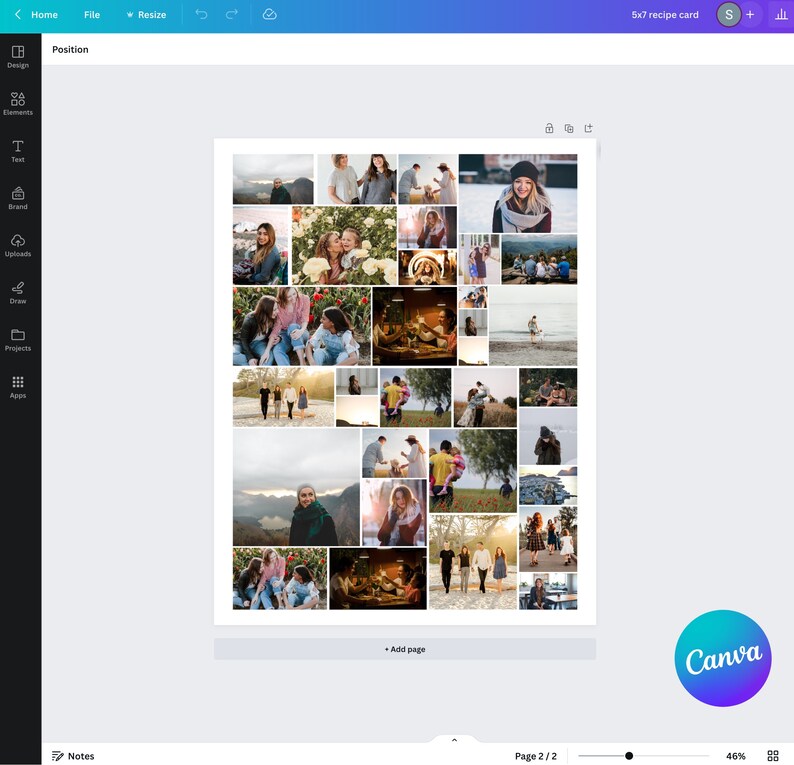Click the Position button
This screenshot has height=765, width=794.
(70, 50)
